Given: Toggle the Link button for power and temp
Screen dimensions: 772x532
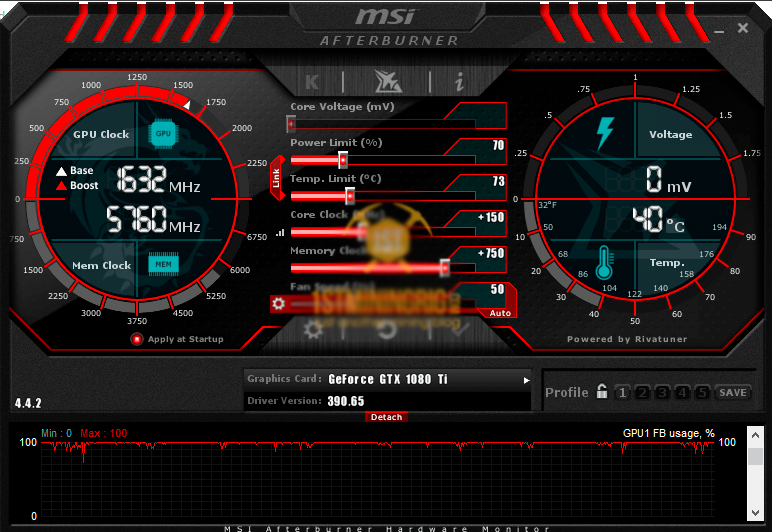Looking at the screenshot, I should (277, 178).
